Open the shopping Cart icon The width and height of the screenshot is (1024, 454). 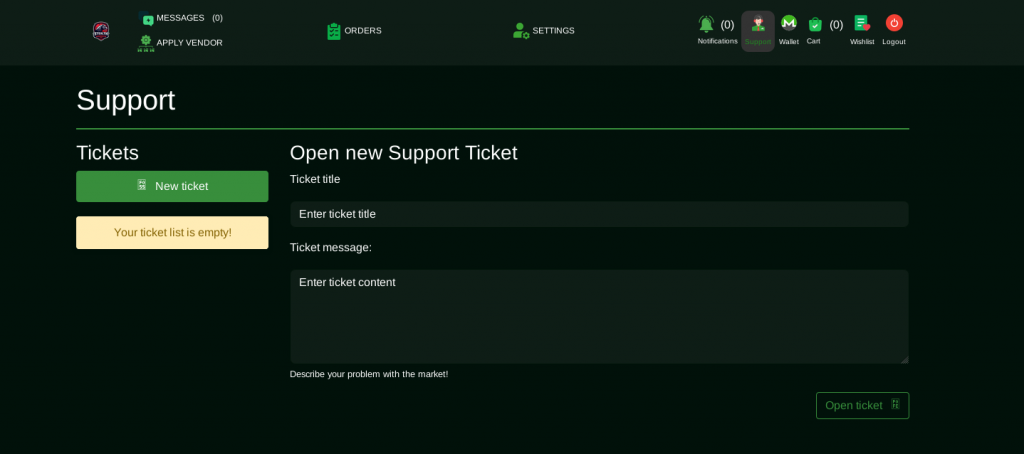click(x=815, y=24)
